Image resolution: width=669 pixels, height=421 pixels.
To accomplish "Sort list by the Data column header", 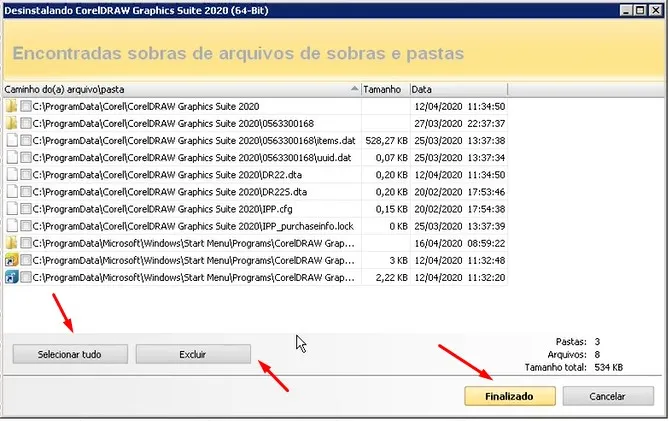I will [x=458, y=88].
